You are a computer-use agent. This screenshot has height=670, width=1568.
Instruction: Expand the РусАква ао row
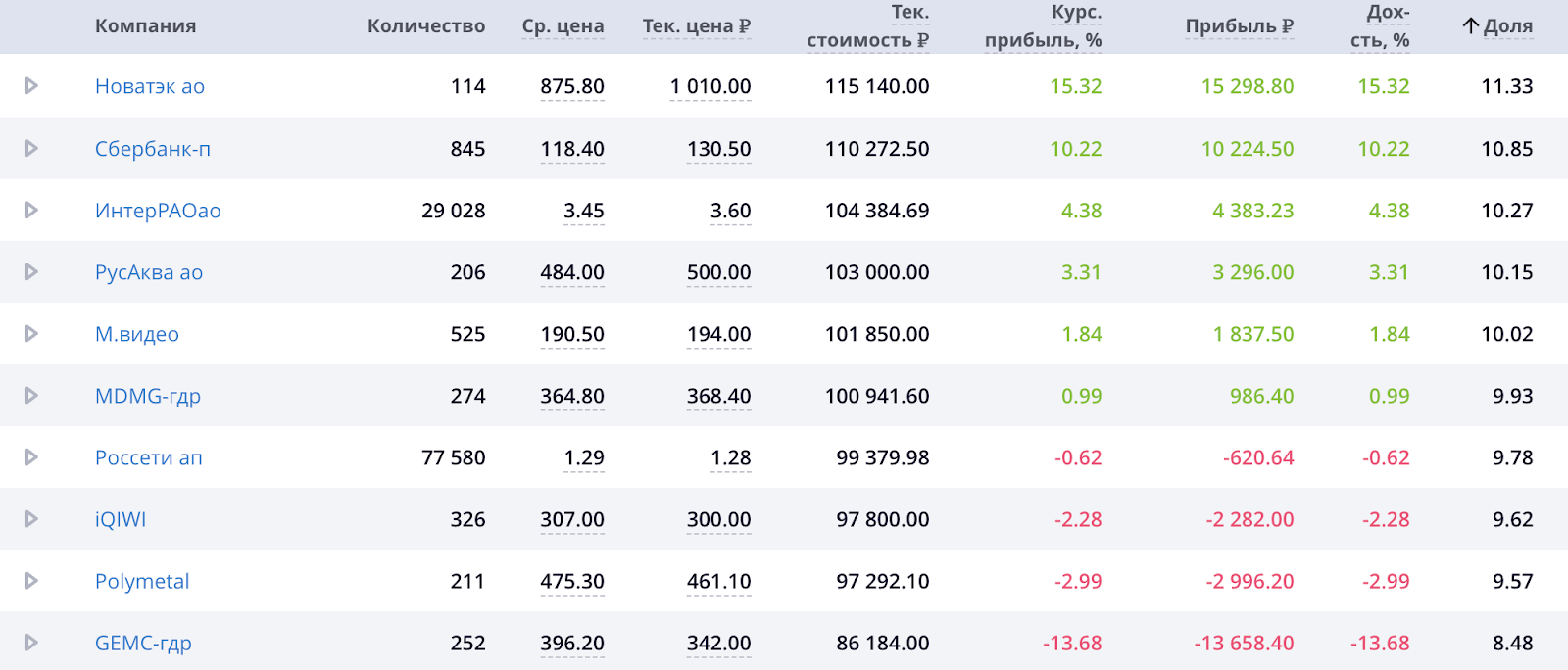[x=31, y=271]
